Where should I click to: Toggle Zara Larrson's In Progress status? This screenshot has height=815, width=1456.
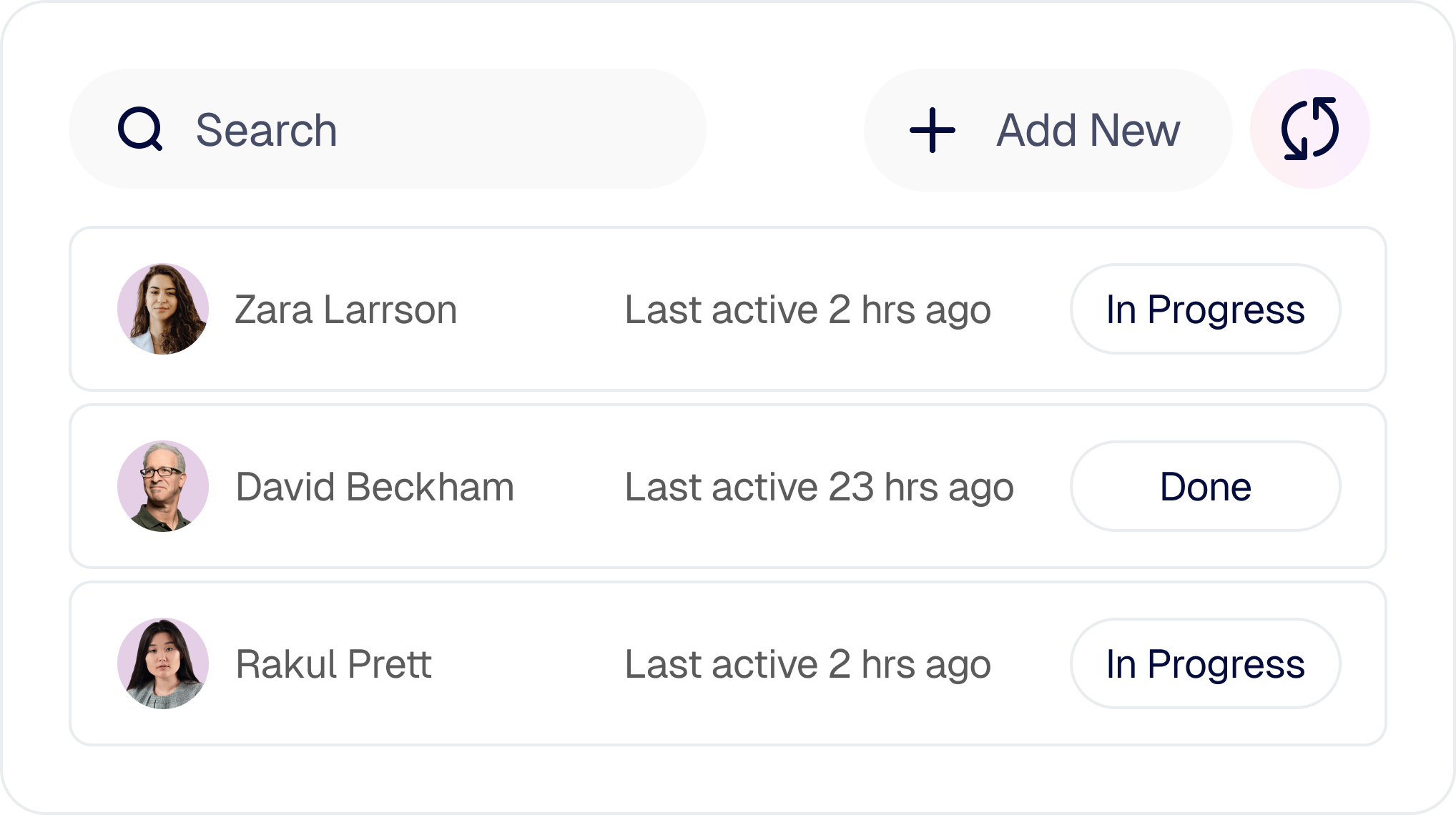pyautogui.click(x=1204, y=309)
